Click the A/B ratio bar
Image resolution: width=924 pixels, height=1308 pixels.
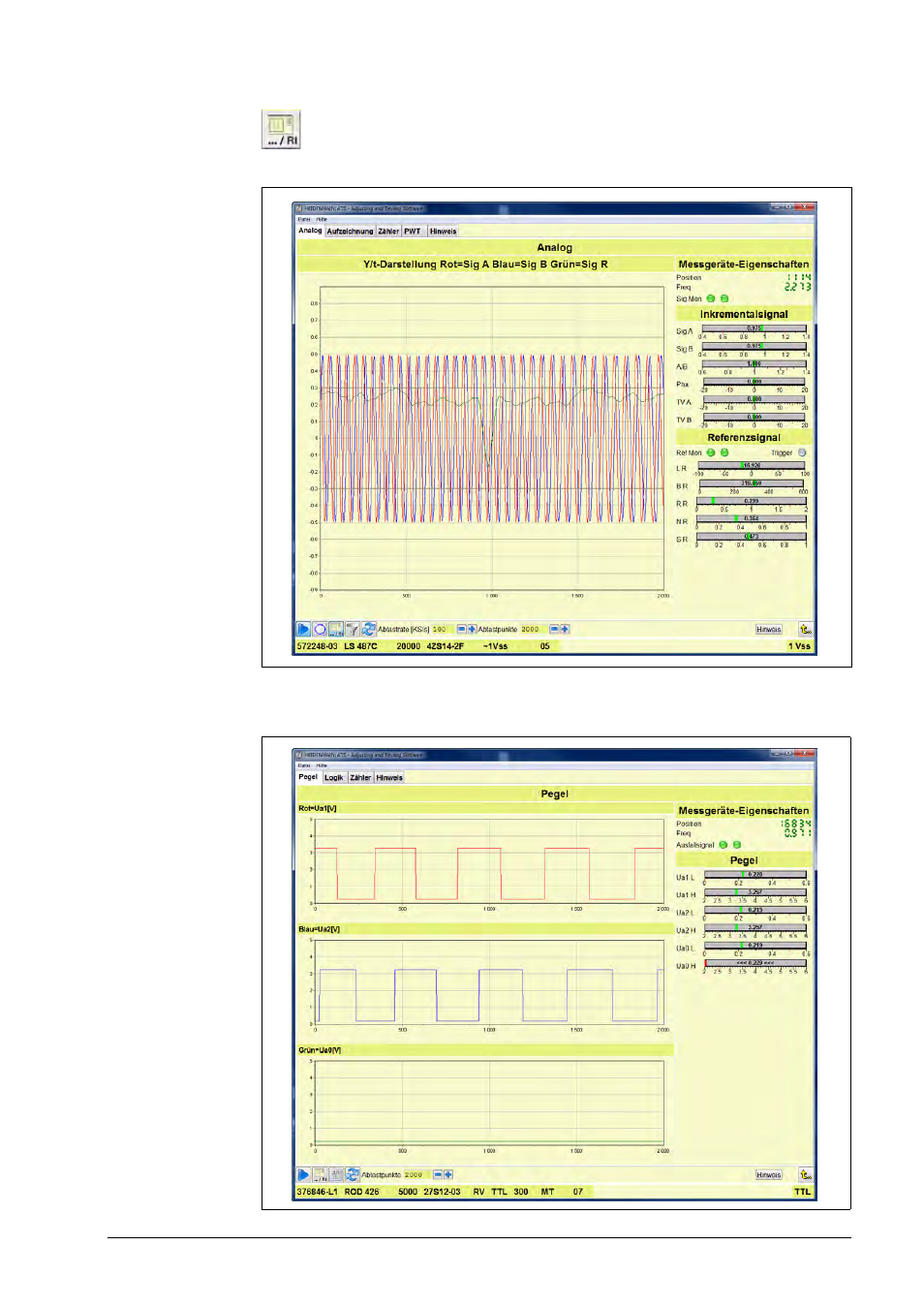pos(755,364)
